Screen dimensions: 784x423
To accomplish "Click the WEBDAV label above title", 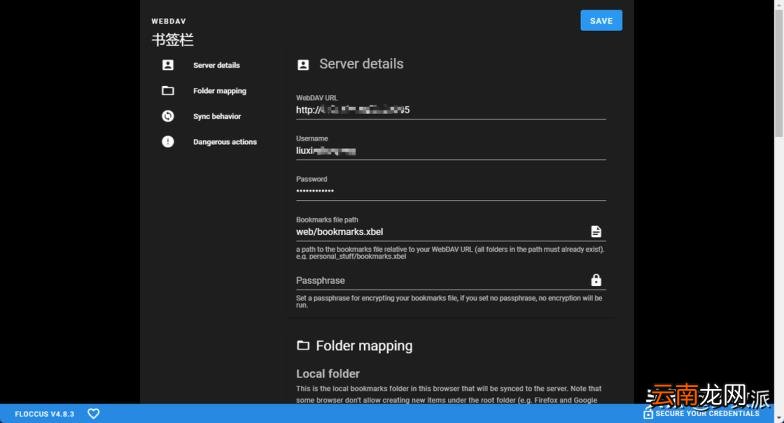I will coord(168,21).
